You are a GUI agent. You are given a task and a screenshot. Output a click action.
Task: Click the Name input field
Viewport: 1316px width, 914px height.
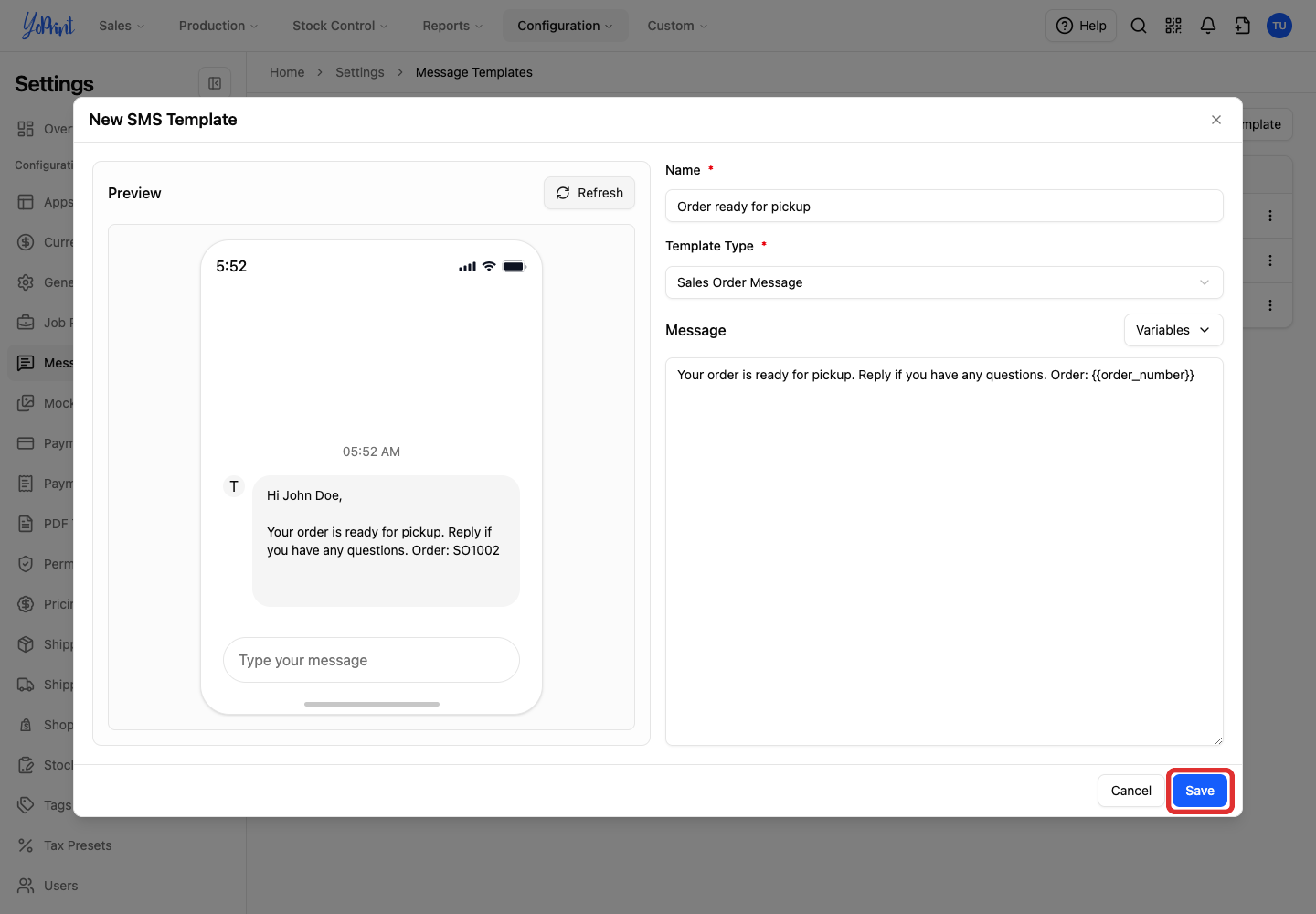[x=944, y=206]
